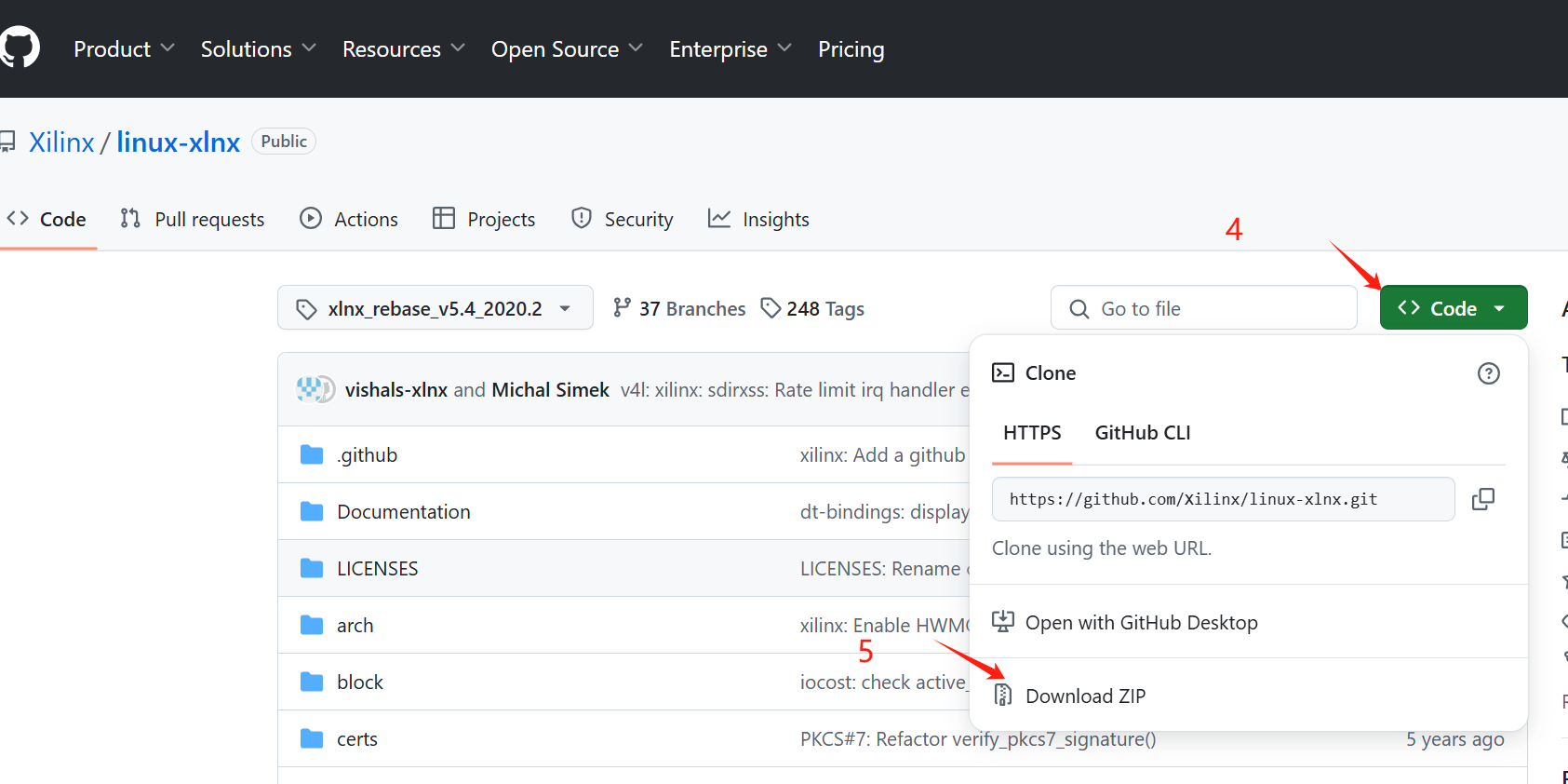Screen dimensions: 1568x784
Task: Open the block folder
Action: click(x=360, y=683)
